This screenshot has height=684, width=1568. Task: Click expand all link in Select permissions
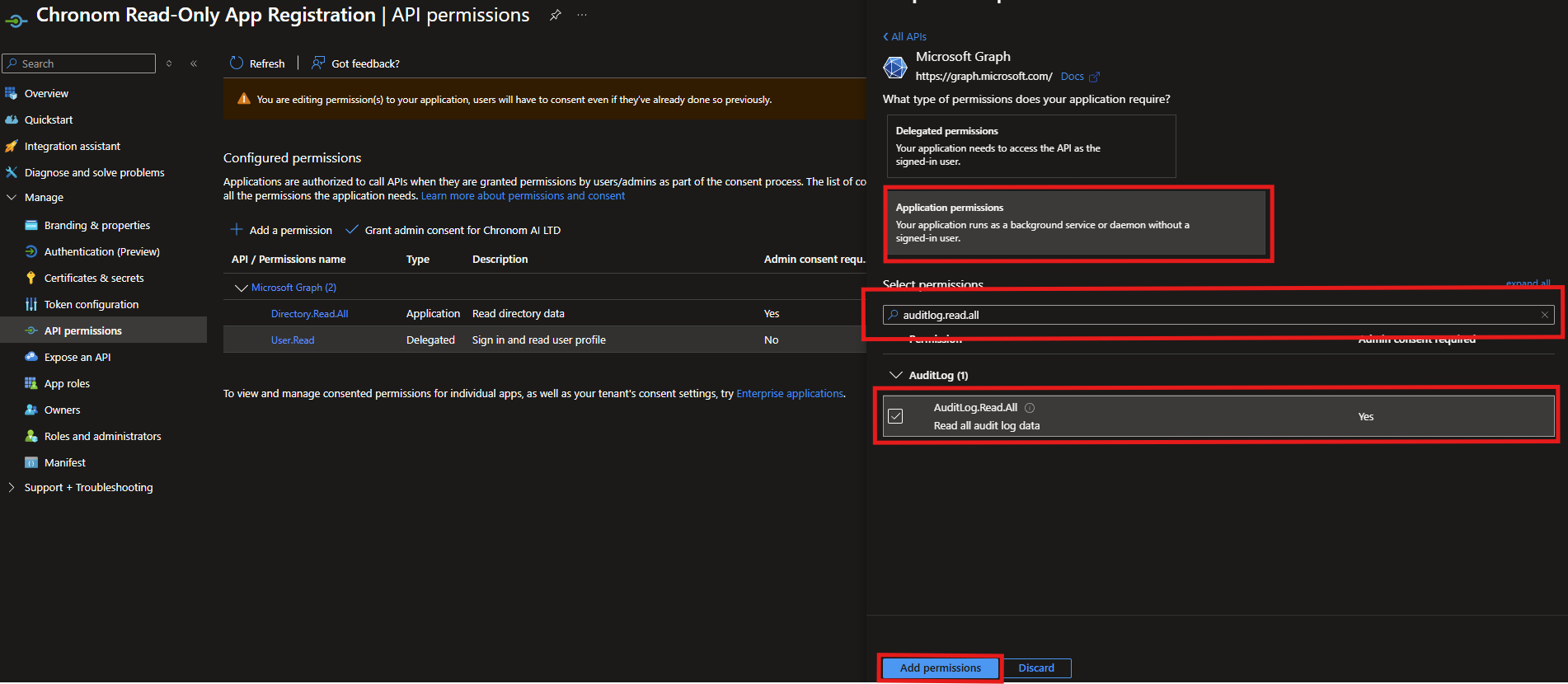[x=1528, y=283]
